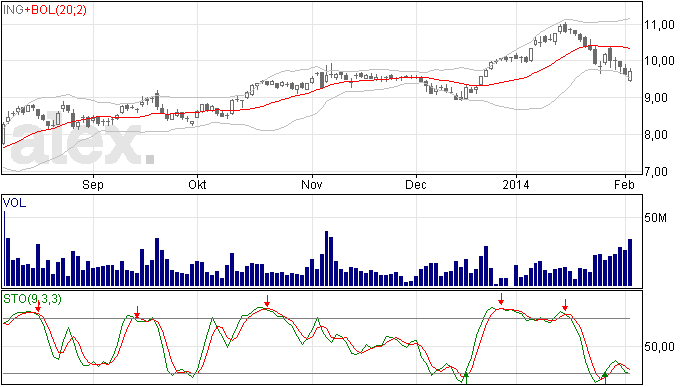
Task: Click the last volume bar in February
Action: tap(630, 262)
